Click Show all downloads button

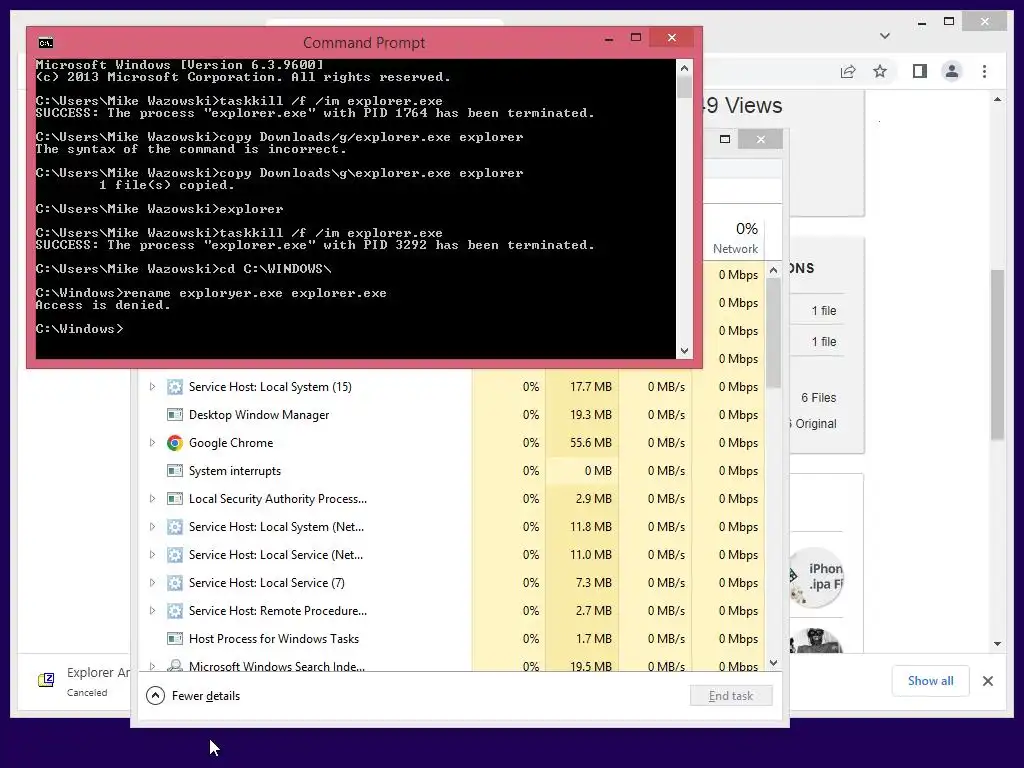coord(931,681)
